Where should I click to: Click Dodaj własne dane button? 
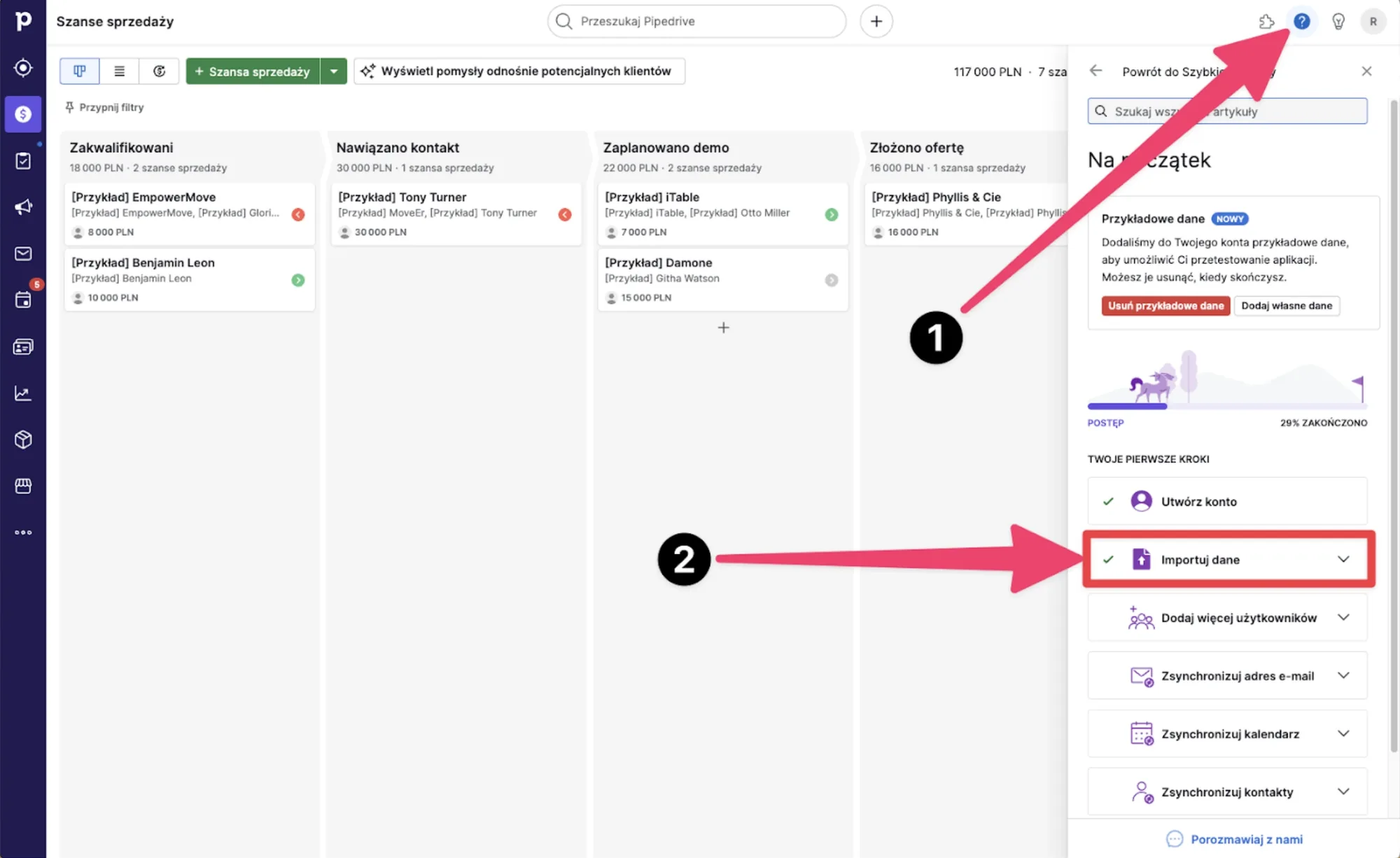coord(1287,306)
